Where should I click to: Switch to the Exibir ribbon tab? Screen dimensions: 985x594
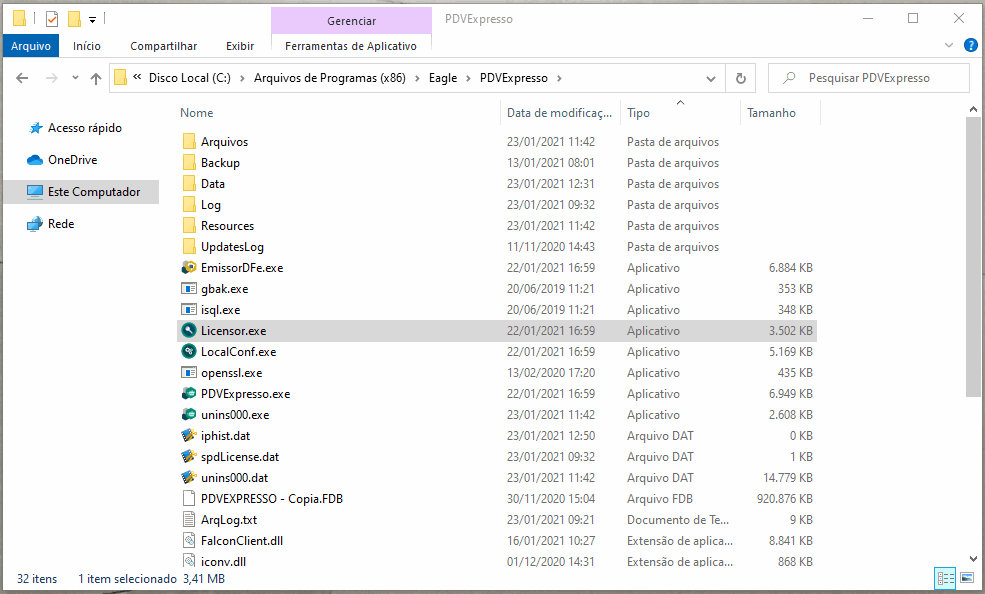(x=240, y=46)
